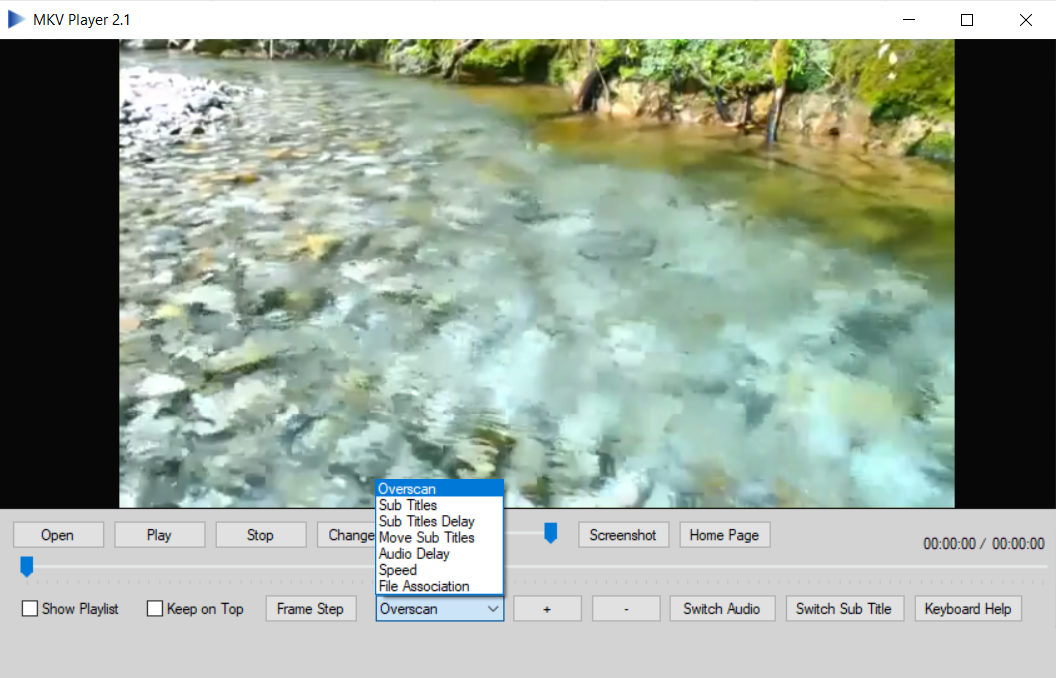Select Sub Titles Delay from the list

click(x=427, y=521)
